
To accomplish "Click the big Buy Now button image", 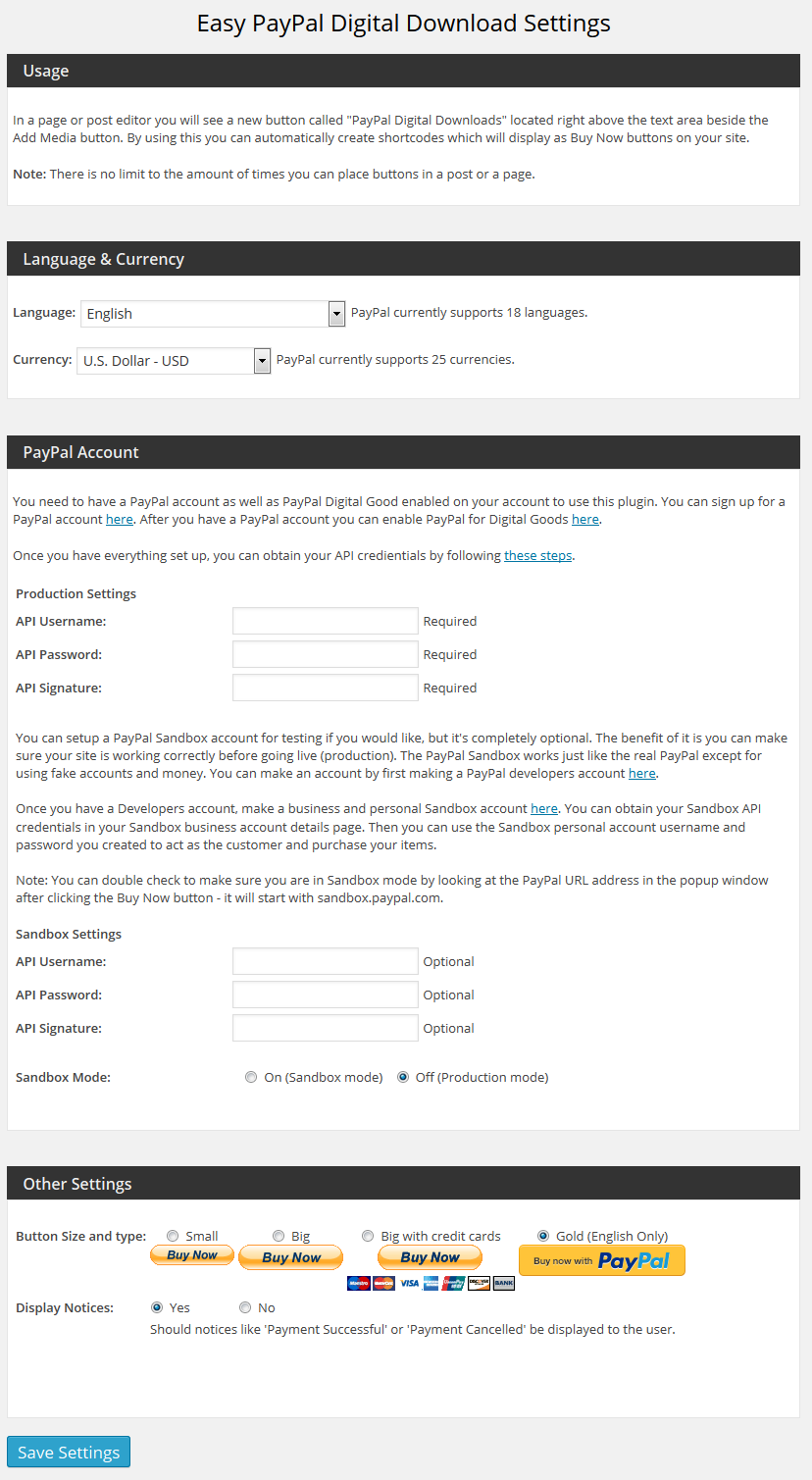I will 291,1257.
